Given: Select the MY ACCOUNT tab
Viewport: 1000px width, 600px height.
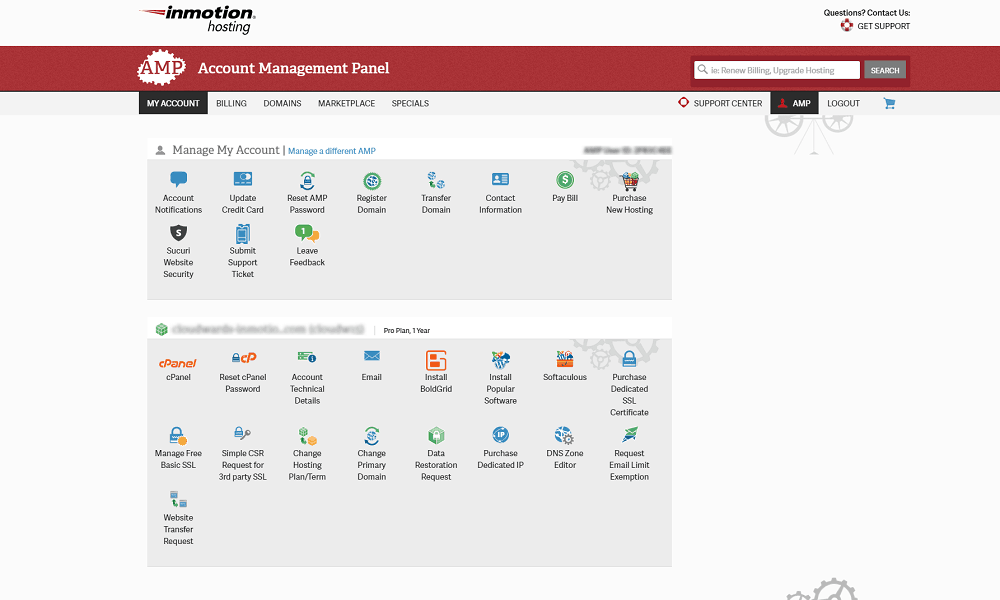Looking at the screenshot, I should 173,103.
